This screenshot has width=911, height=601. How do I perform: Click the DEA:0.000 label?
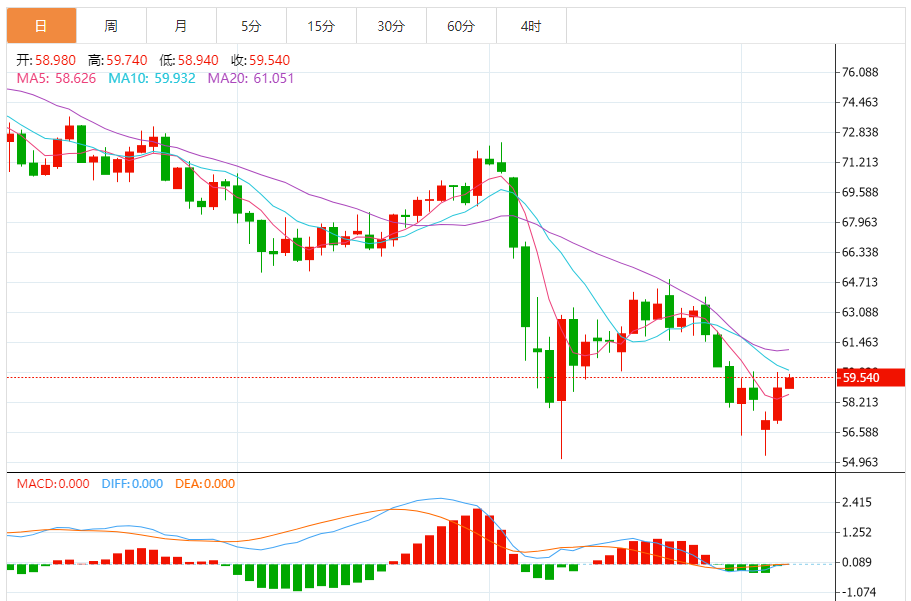point(205,484)
